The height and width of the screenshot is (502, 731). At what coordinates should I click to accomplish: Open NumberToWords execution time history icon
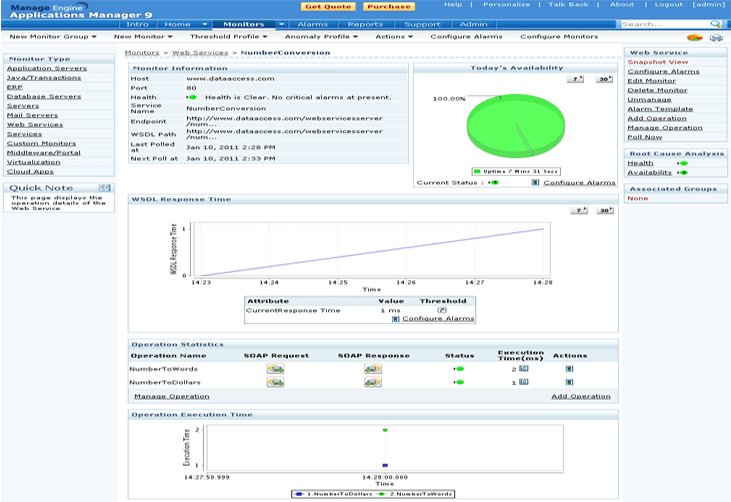(524, 368)
